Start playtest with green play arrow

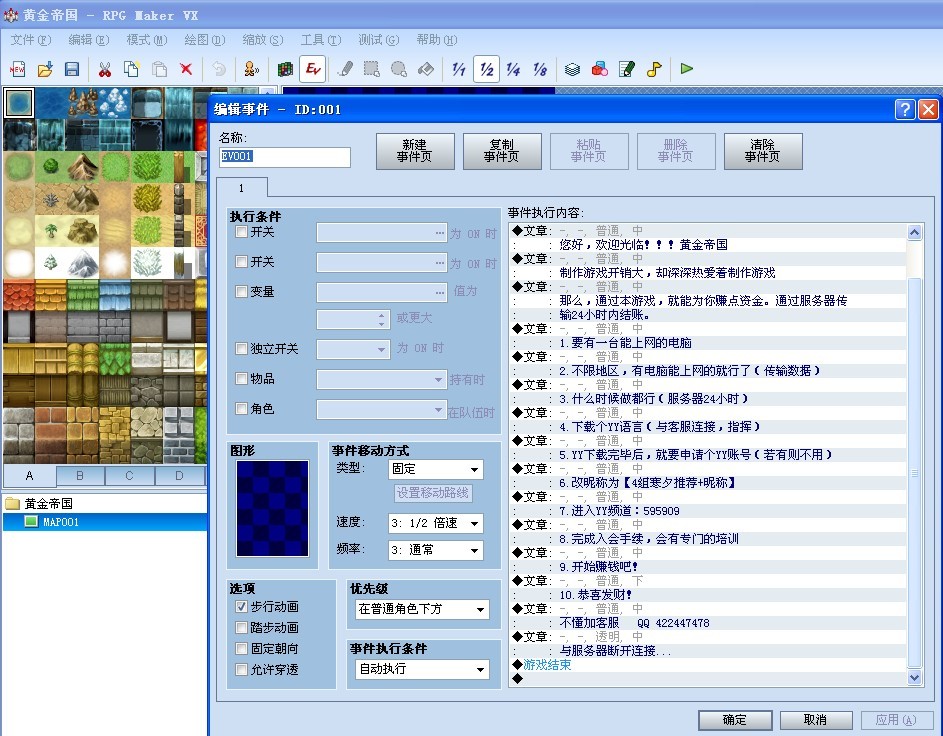tap(686, 69)
